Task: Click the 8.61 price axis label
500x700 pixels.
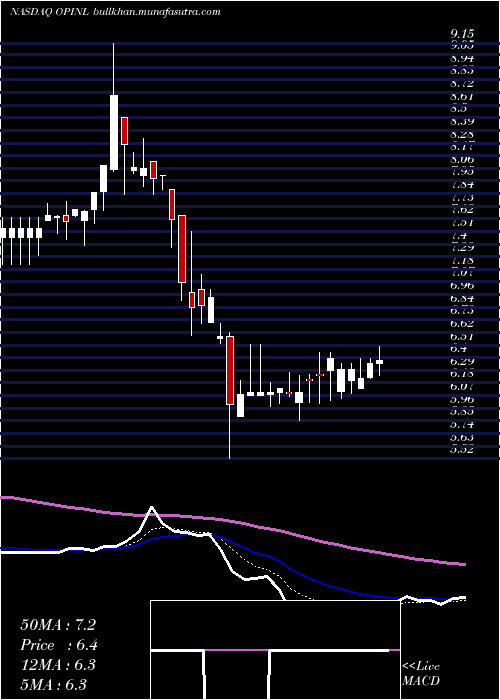Action: 462,96
